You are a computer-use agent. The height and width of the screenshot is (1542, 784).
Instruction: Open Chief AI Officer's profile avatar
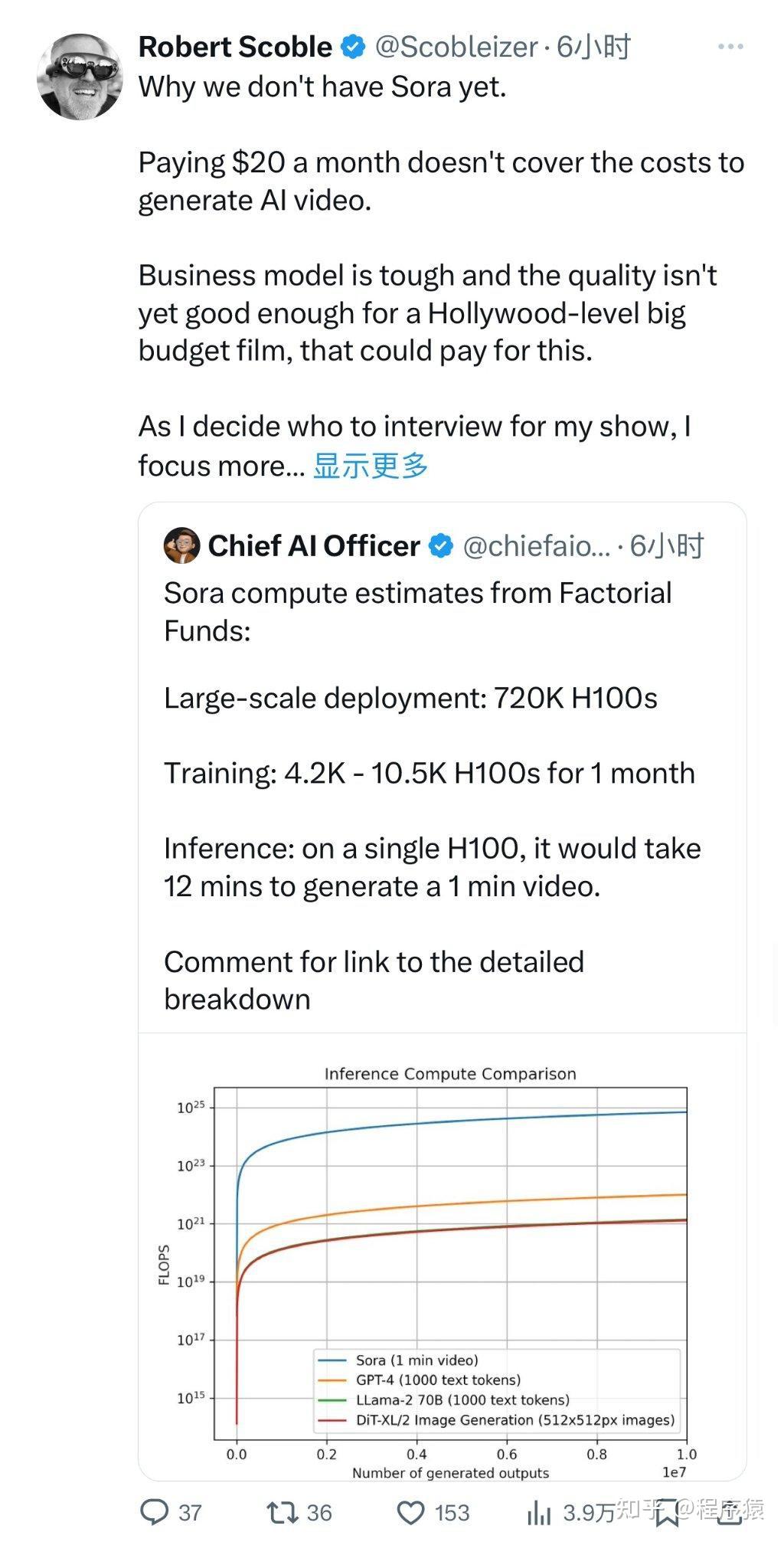pyautogui.click(x=181, y=546)
